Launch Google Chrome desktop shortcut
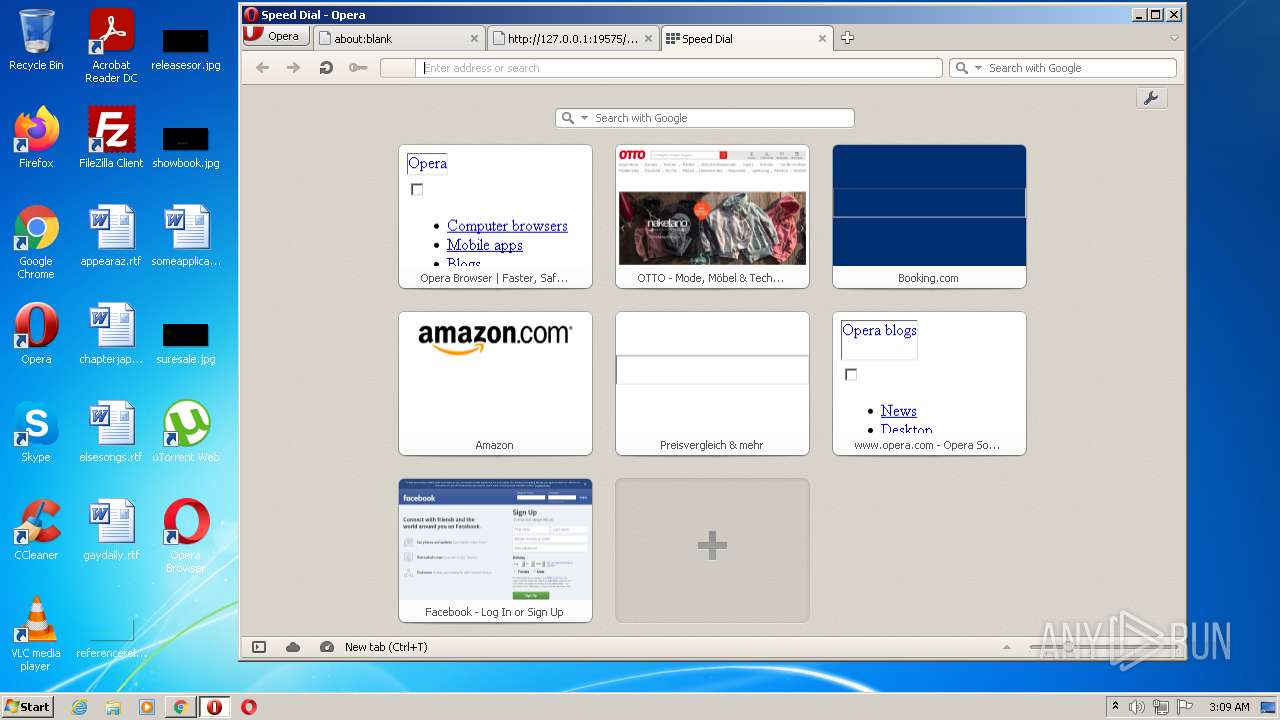The width and height of the screenshot is (1280, 720). click(x=36, y=242)
